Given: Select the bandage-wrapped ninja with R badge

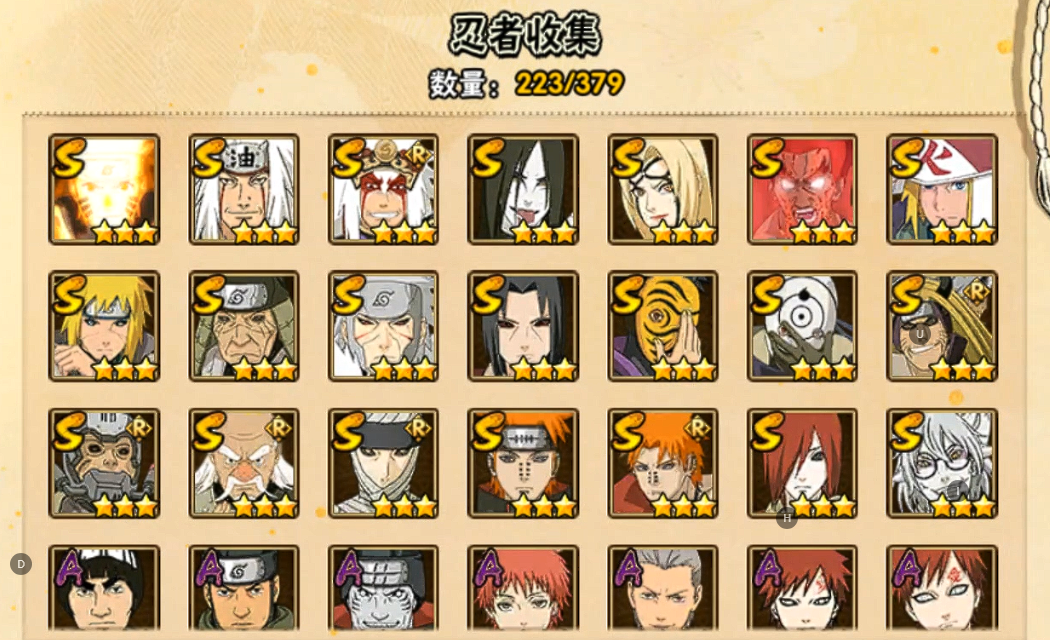Looking at the screenshot, I should tap(384, 463).
